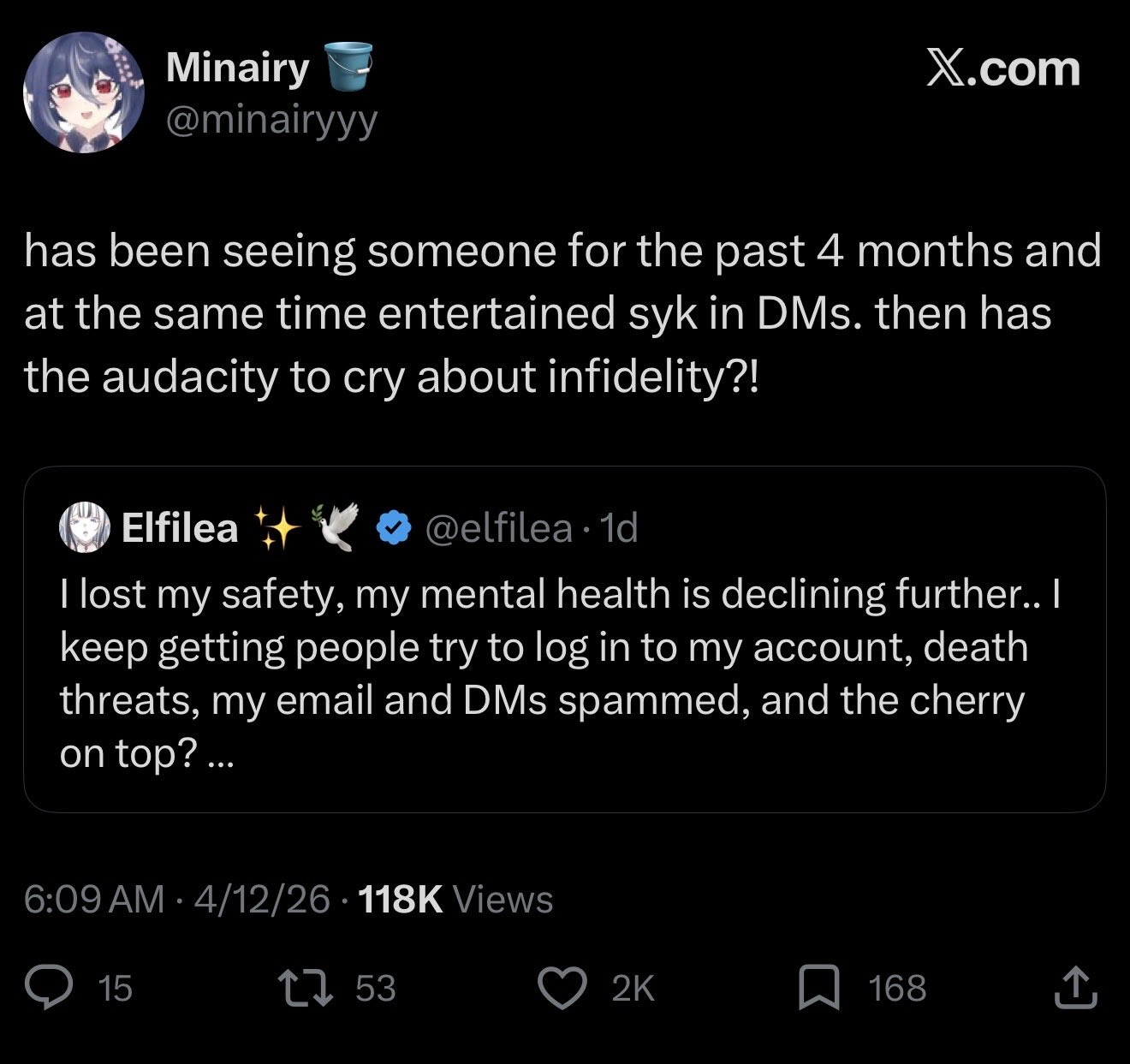Tap the repost arrows icon

pos(306,987)
